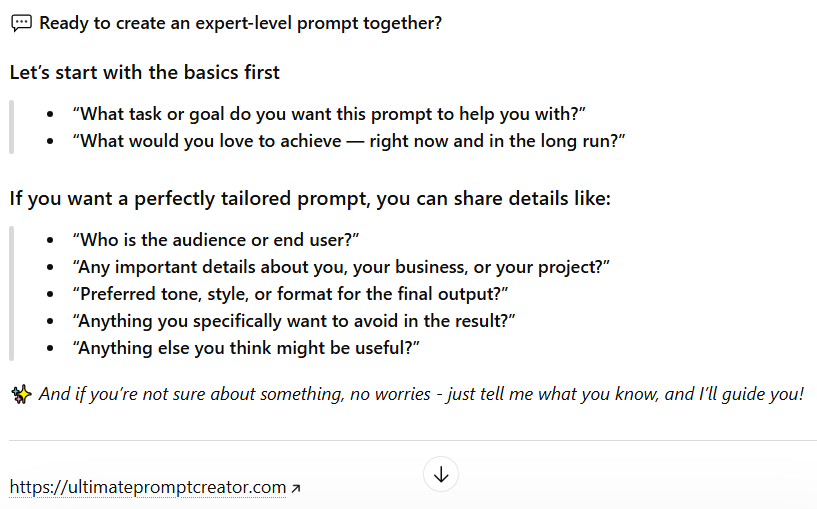Click the external link arrow icon
Screen dimensions: 817x509
(295, 488)
